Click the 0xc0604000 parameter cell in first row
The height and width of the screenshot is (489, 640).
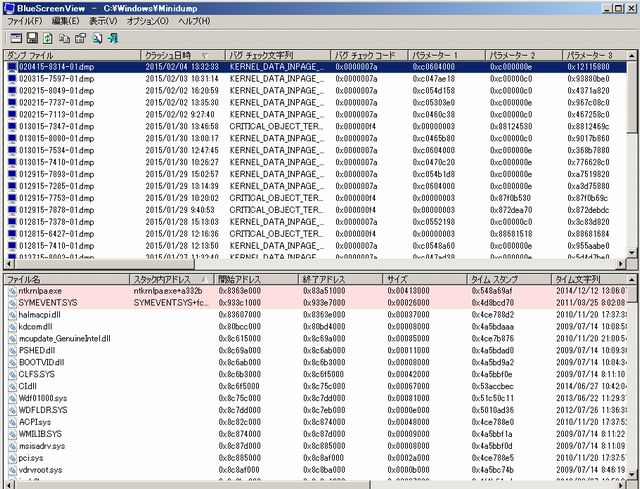pyautogui.click(x=433, y=67)
